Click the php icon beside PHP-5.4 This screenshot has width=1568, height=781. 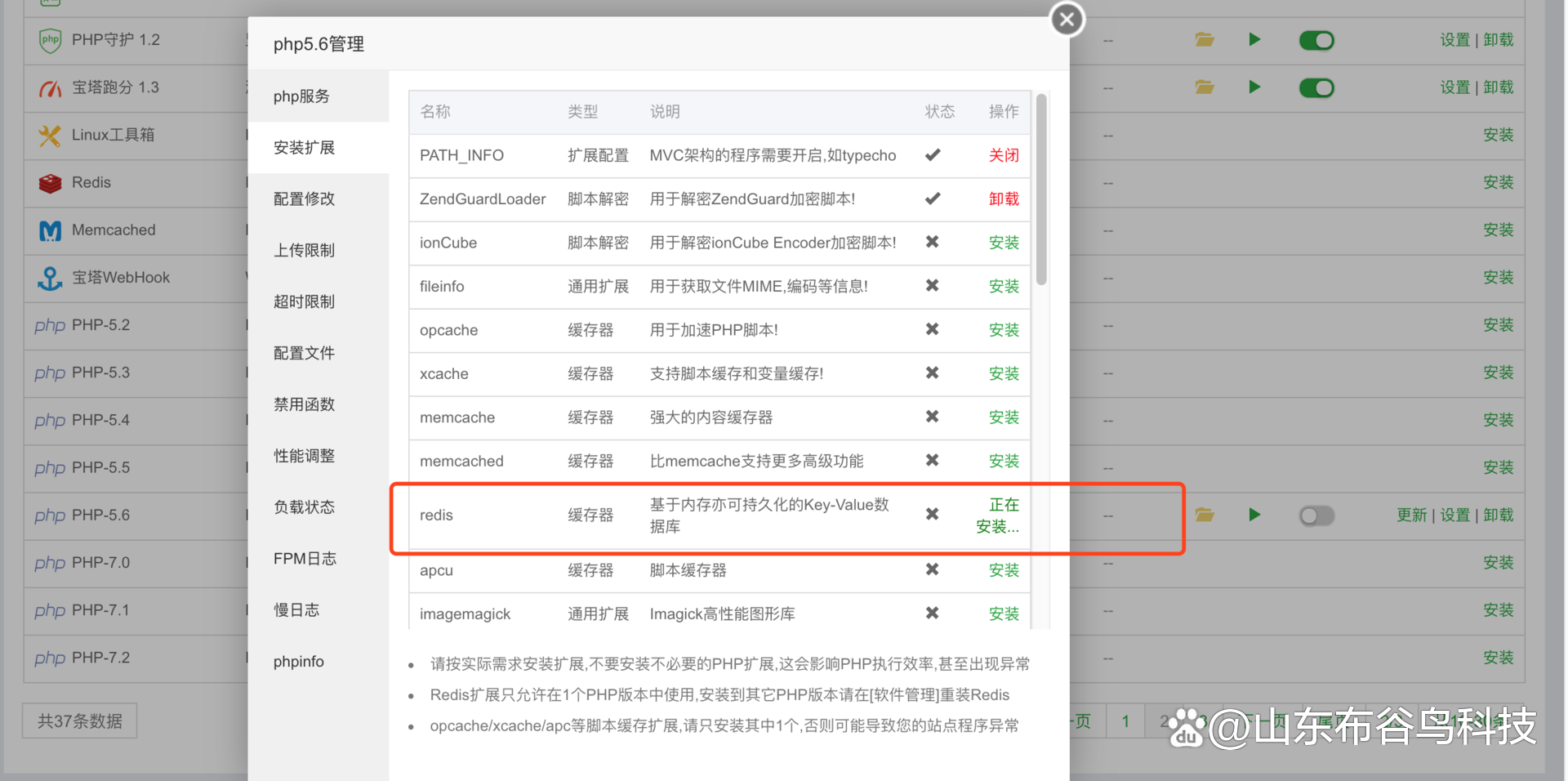click(x=50, y=420)
